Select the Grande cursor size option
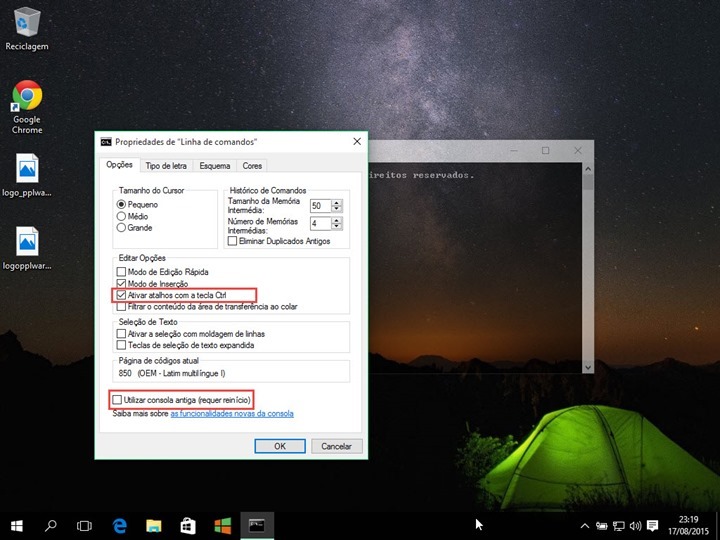Image resolution: width=720 pixels, height=540 pixels. click(135, 228)
